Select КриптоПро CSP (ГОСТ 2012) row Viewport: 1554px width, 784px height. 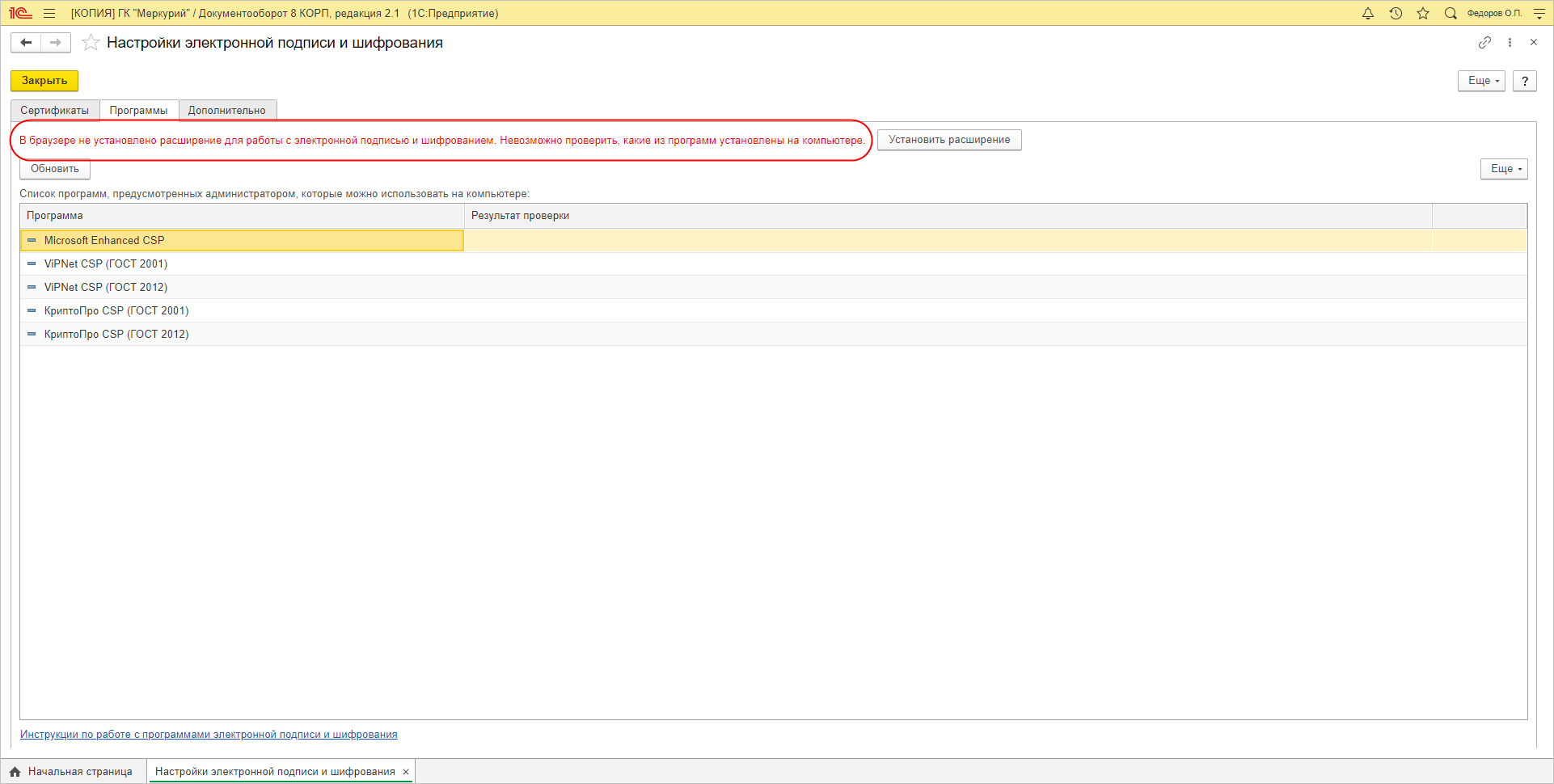pos(773,334)
